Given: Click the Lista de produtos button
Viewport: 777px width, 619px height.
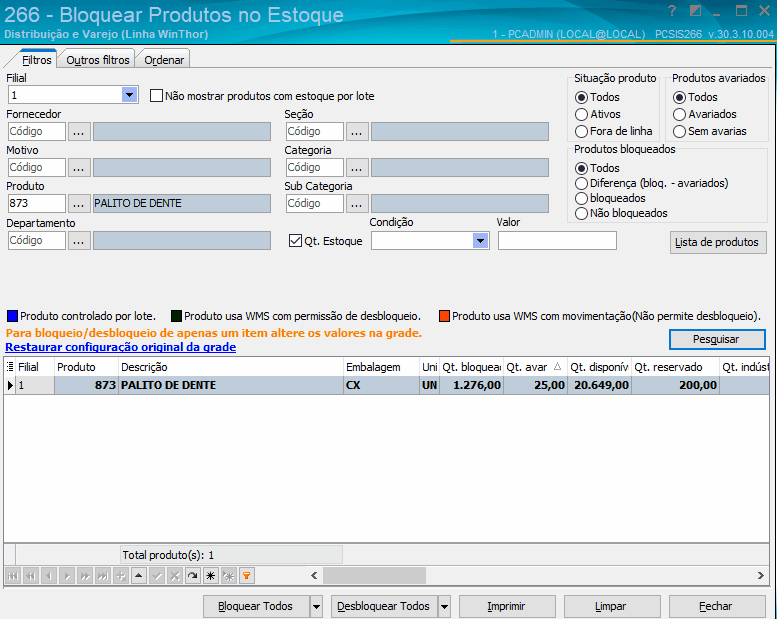Looking at the screenshot, I should pos(718,242).
